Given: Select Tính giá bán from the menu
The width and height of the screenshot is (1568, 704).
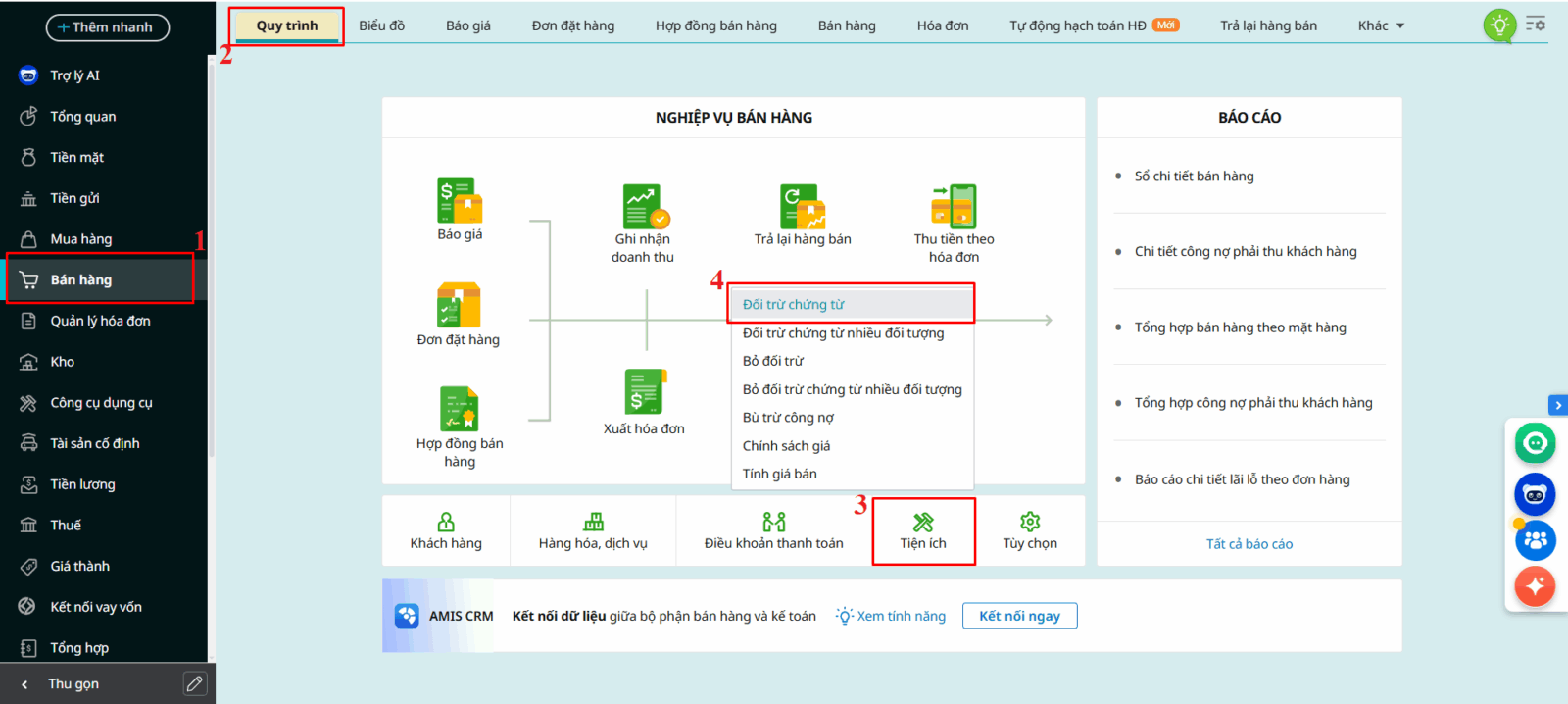Looking at the screenshot, I should pos(779,474).
